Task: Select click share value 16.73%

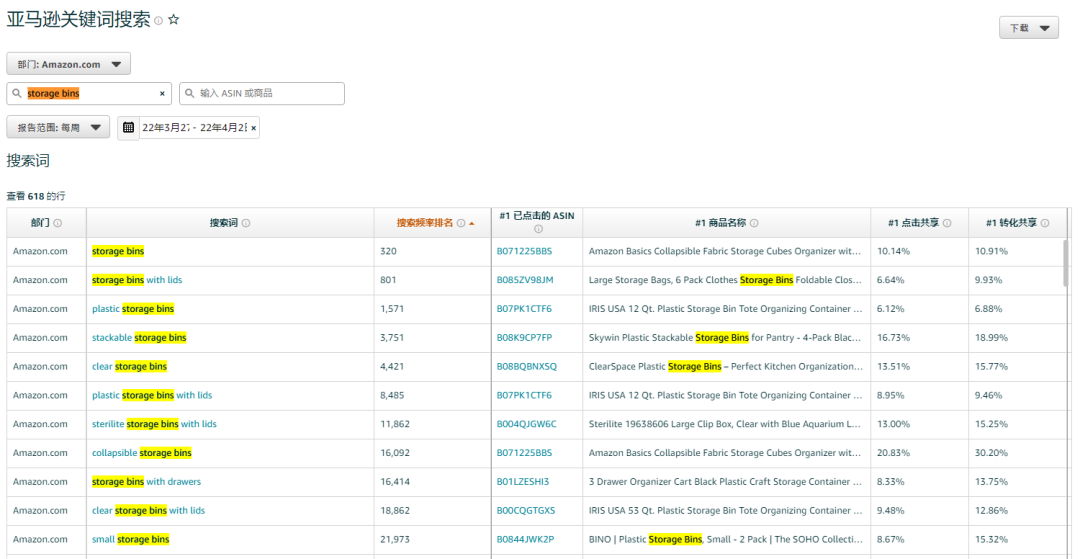Action: pos(893,338)
